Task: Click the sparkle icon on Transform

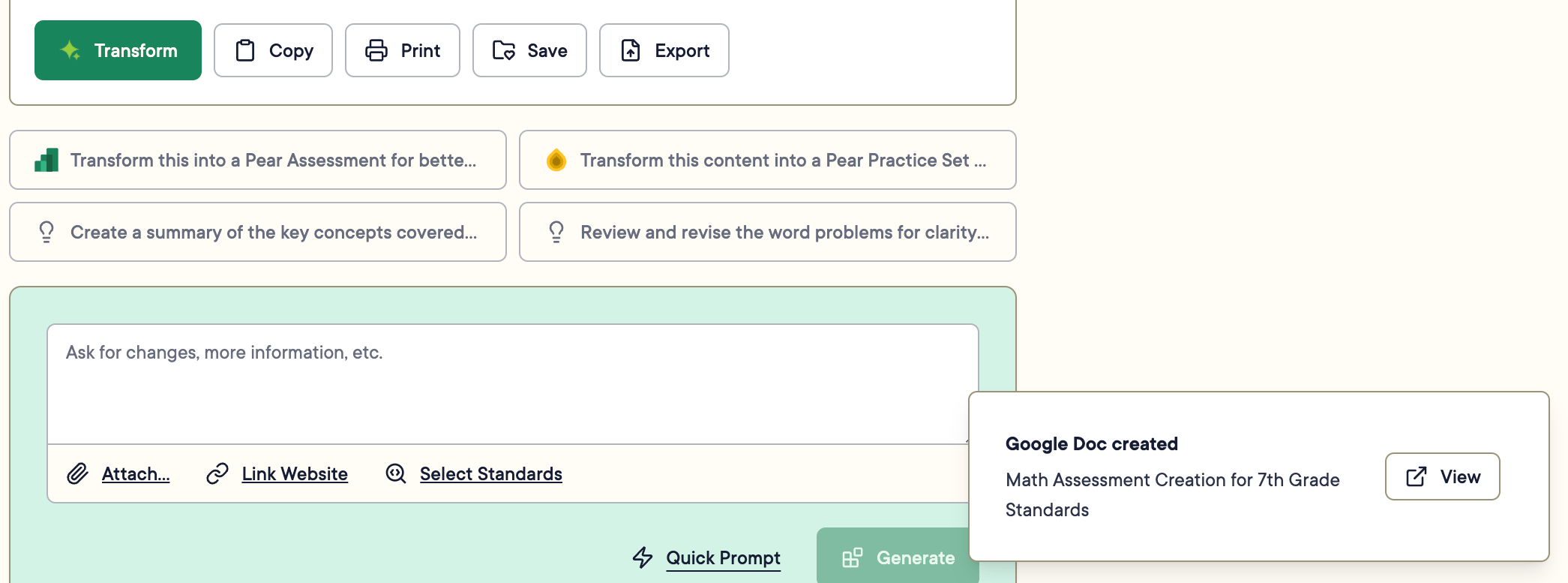Action: [70, 50]
